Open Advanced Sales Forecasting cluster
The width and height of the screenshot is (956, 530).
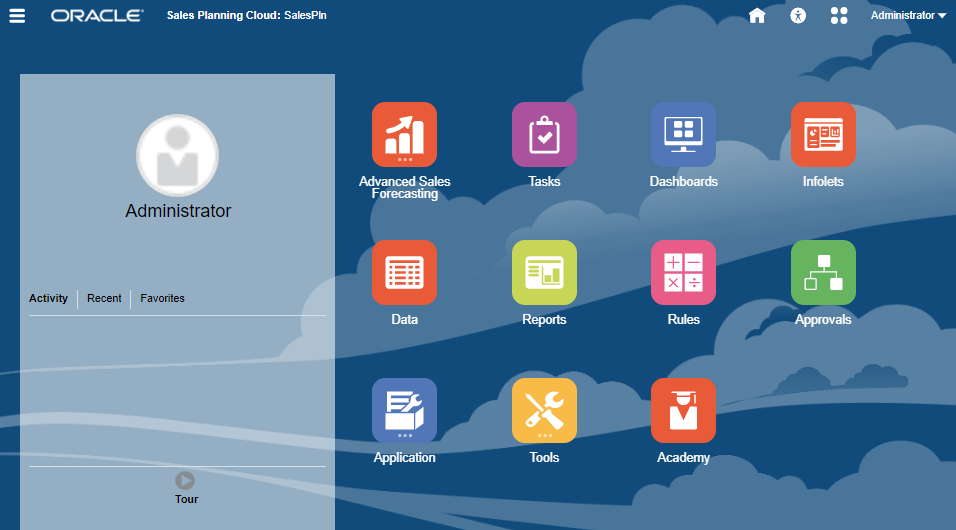[404, 134]
